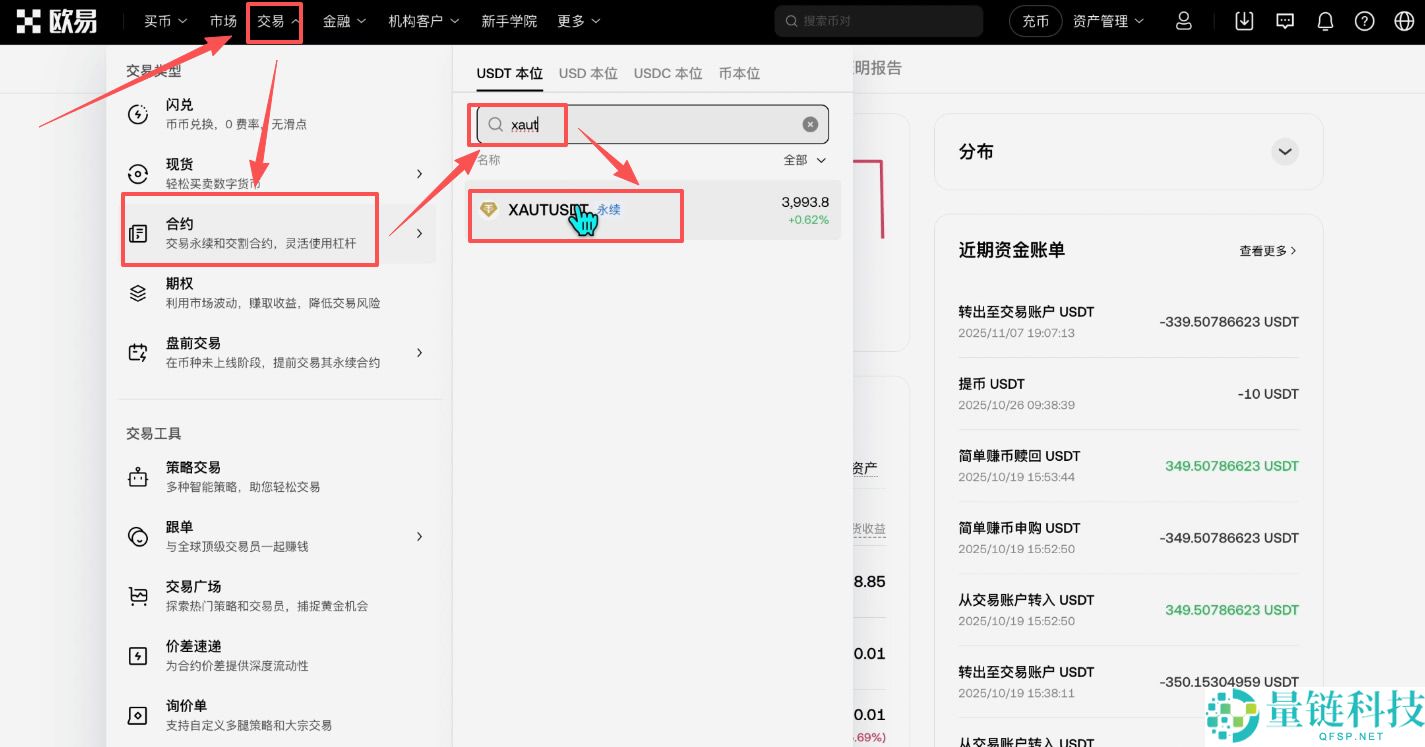Open the download app icon

[x=1243, y=20]
